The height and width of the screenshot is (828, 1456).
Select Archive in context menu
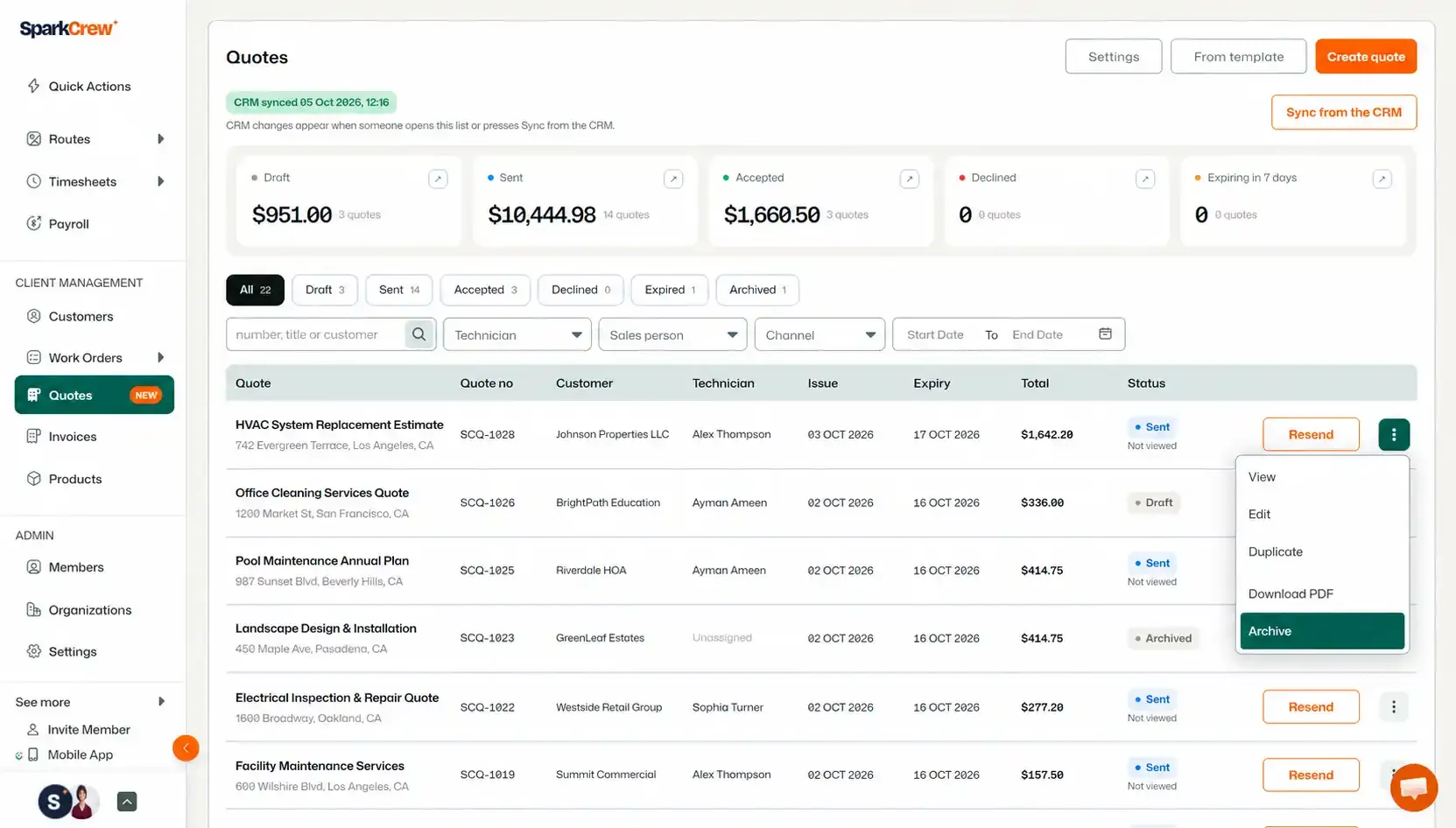click(x=1322, y=631)
